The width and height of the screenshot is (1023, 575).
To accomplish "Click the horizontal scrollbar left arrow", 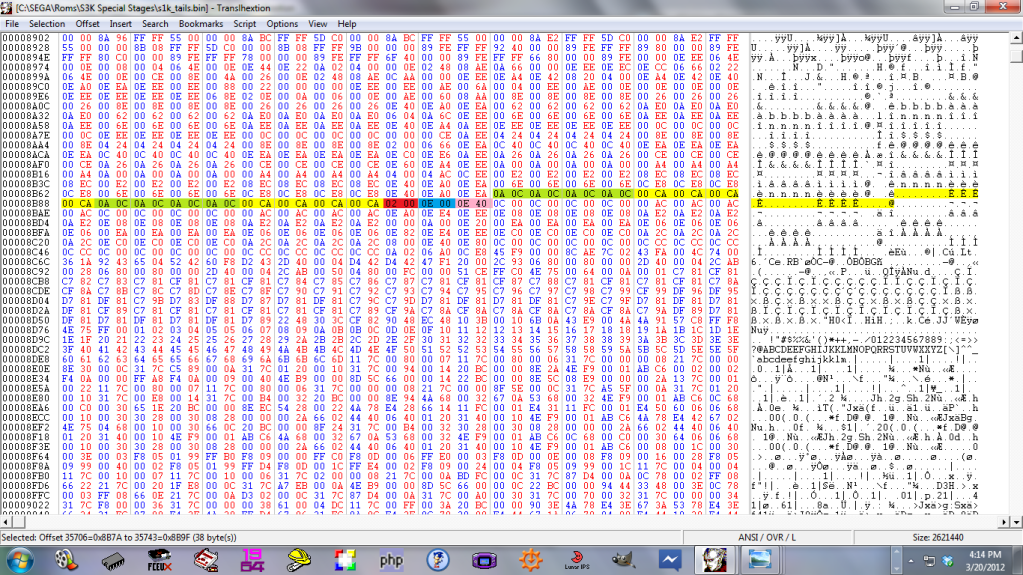I will (x=5, y=522).
